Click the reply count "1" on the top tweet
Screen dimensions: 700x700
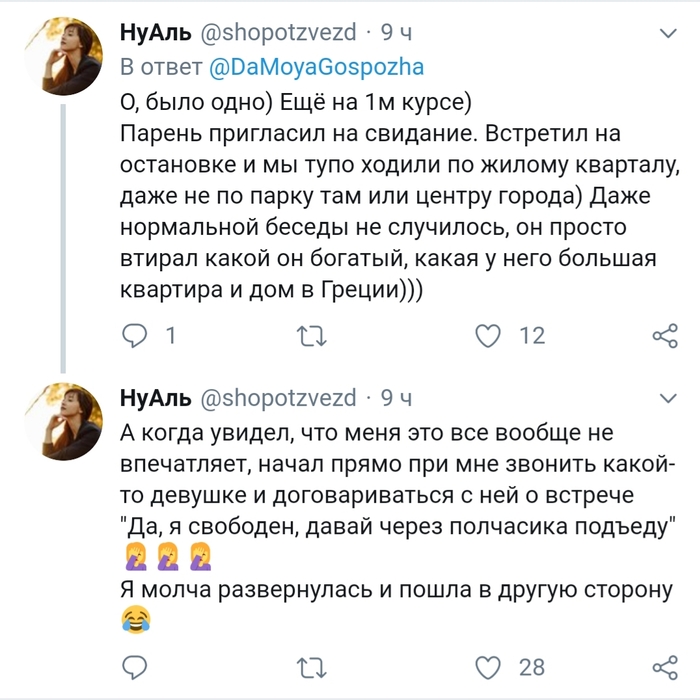(170, 336)
